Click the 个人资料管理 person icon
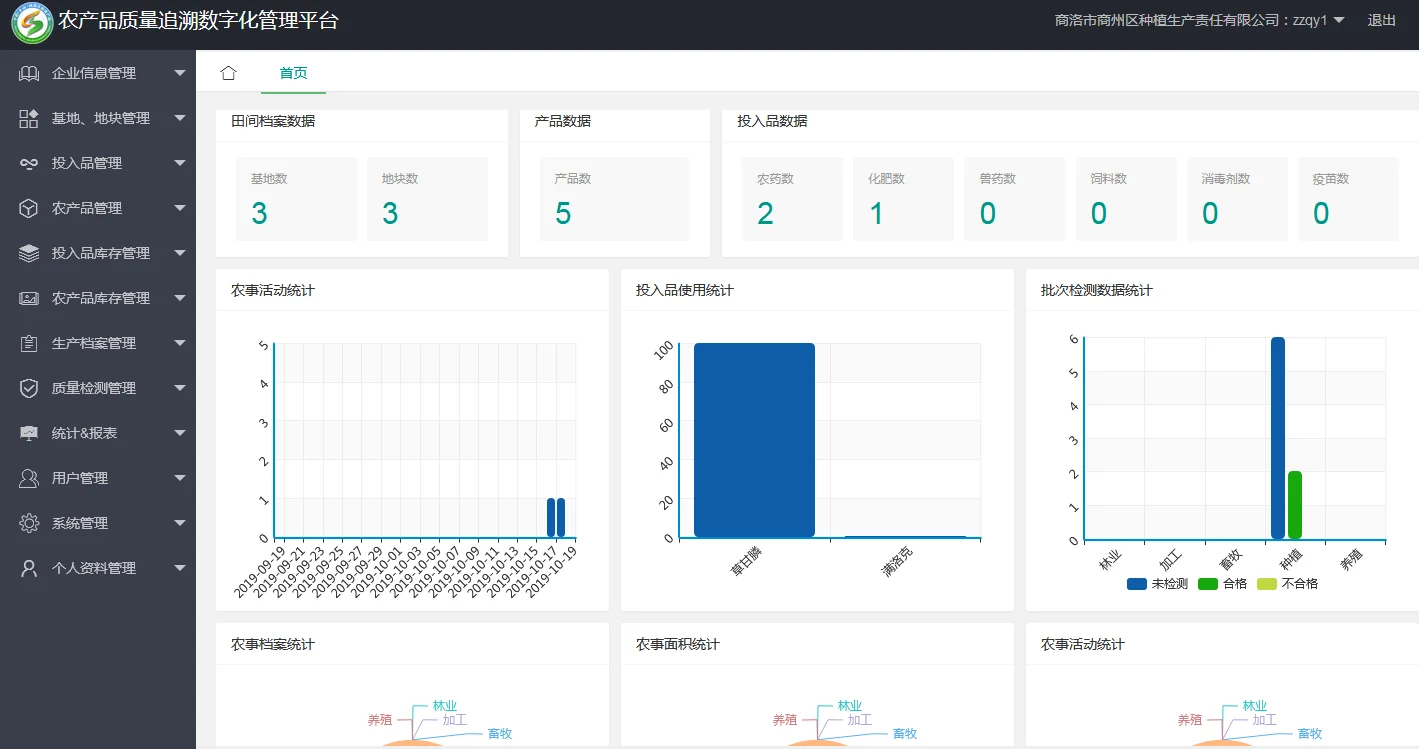 click(x=29, y=568)
